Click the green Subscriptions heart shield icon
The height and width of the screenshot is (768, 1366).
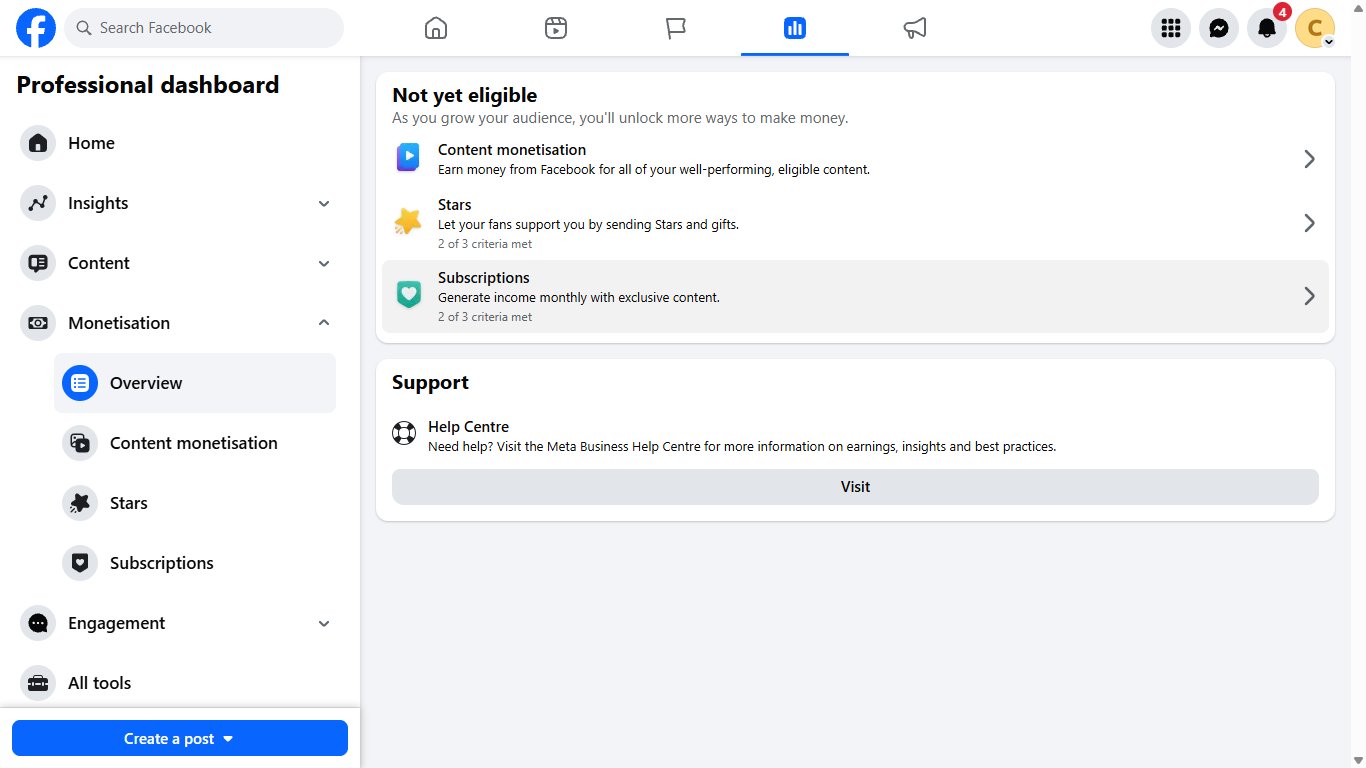408,295
